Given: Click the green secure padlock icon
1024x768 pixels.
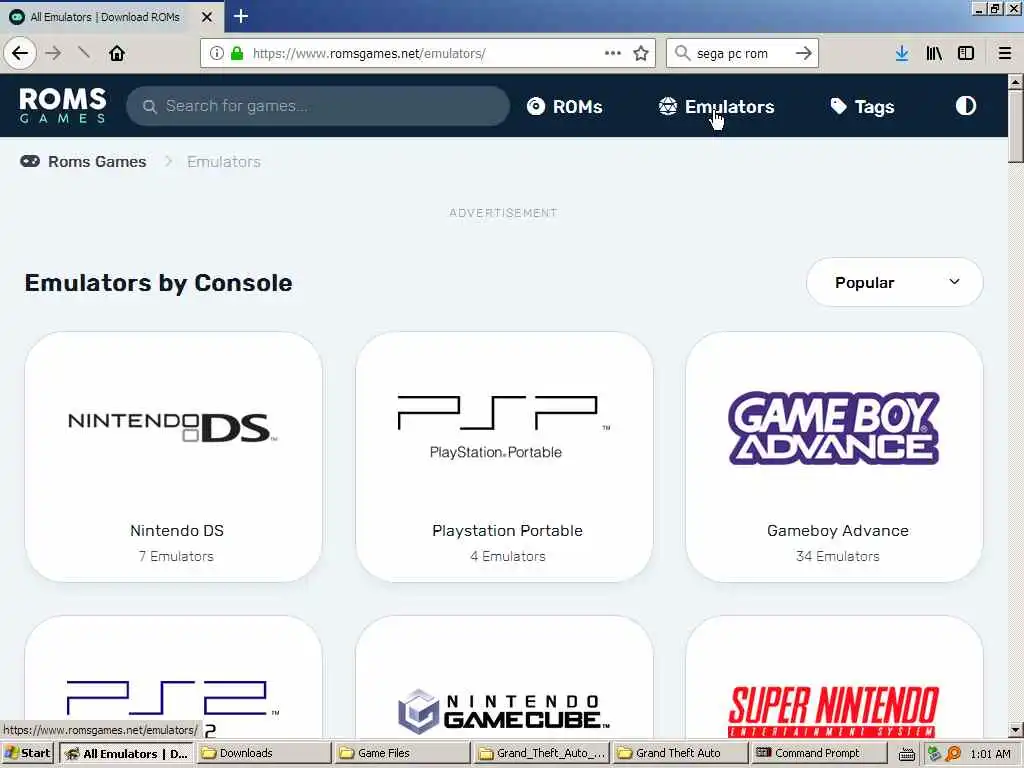Looking at the screenshot, I should coord(237,53).
